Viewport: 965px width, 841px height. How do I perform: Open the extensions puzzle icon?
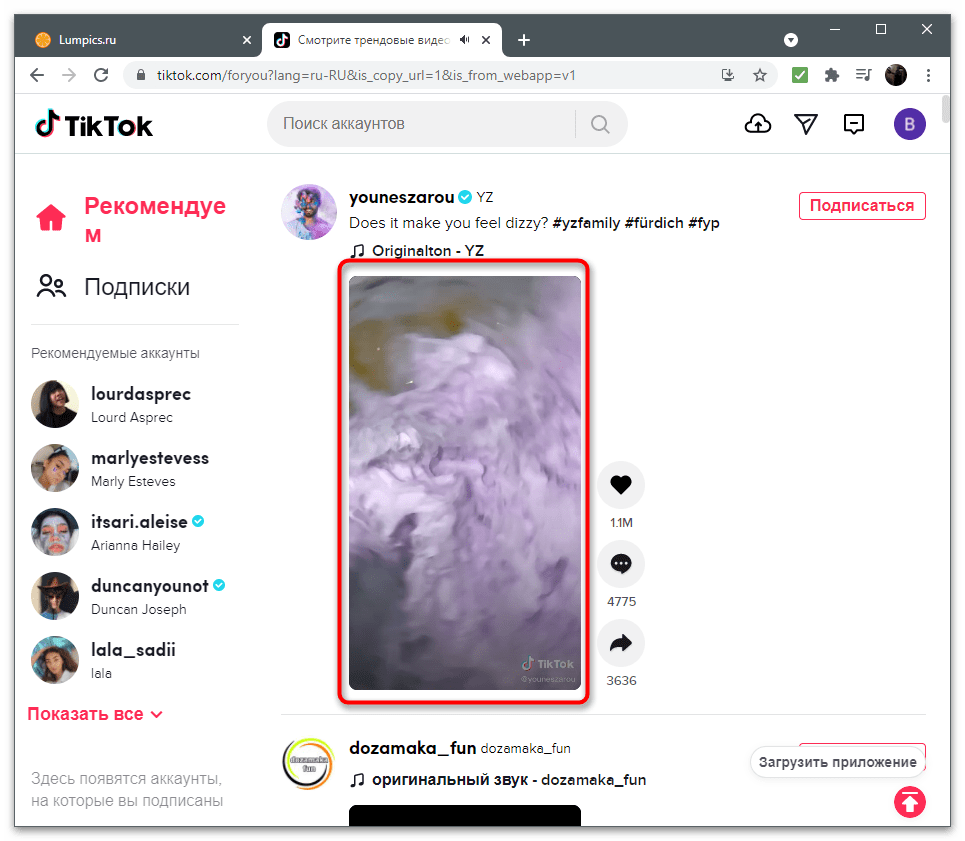pyautogui.click(x=831, y=75)
